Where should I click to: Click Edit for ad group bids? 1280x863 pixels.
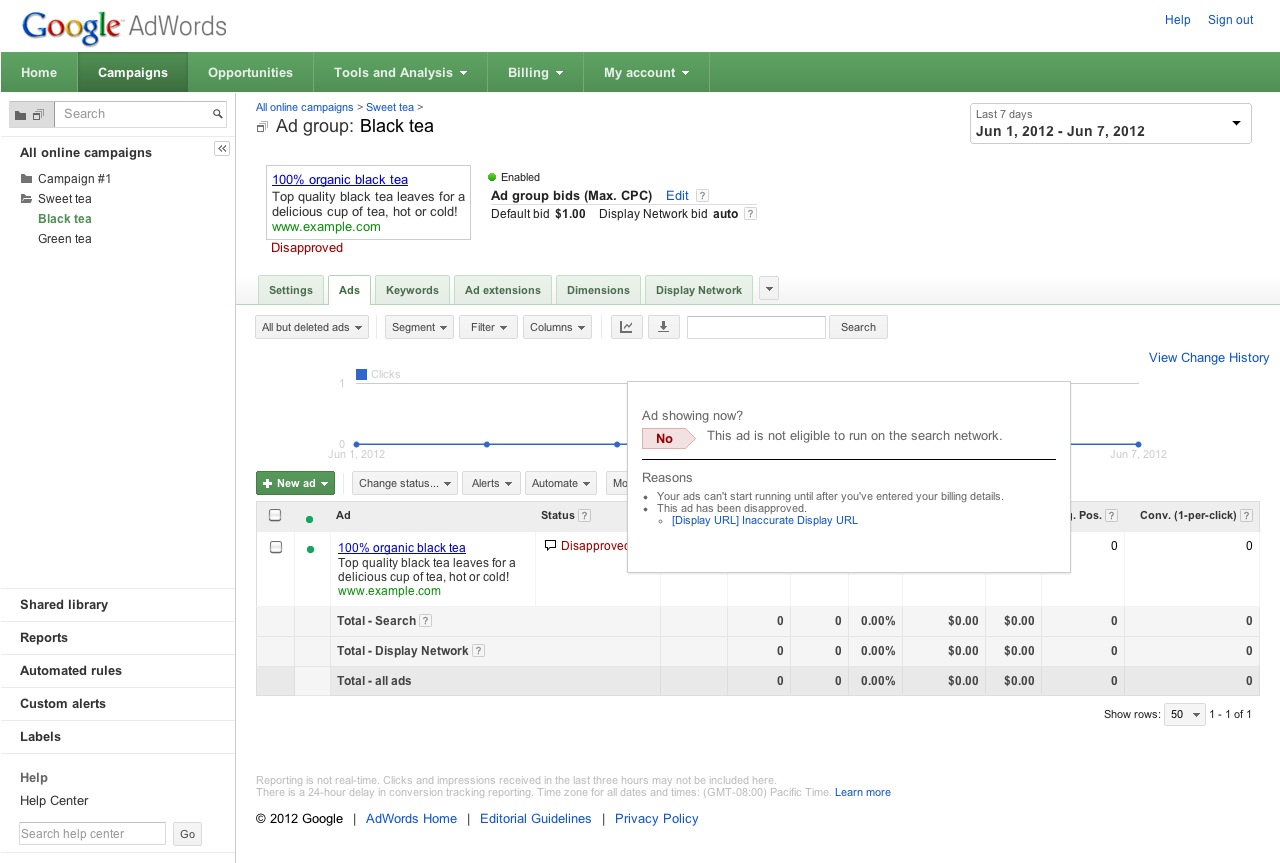(677, 196)
